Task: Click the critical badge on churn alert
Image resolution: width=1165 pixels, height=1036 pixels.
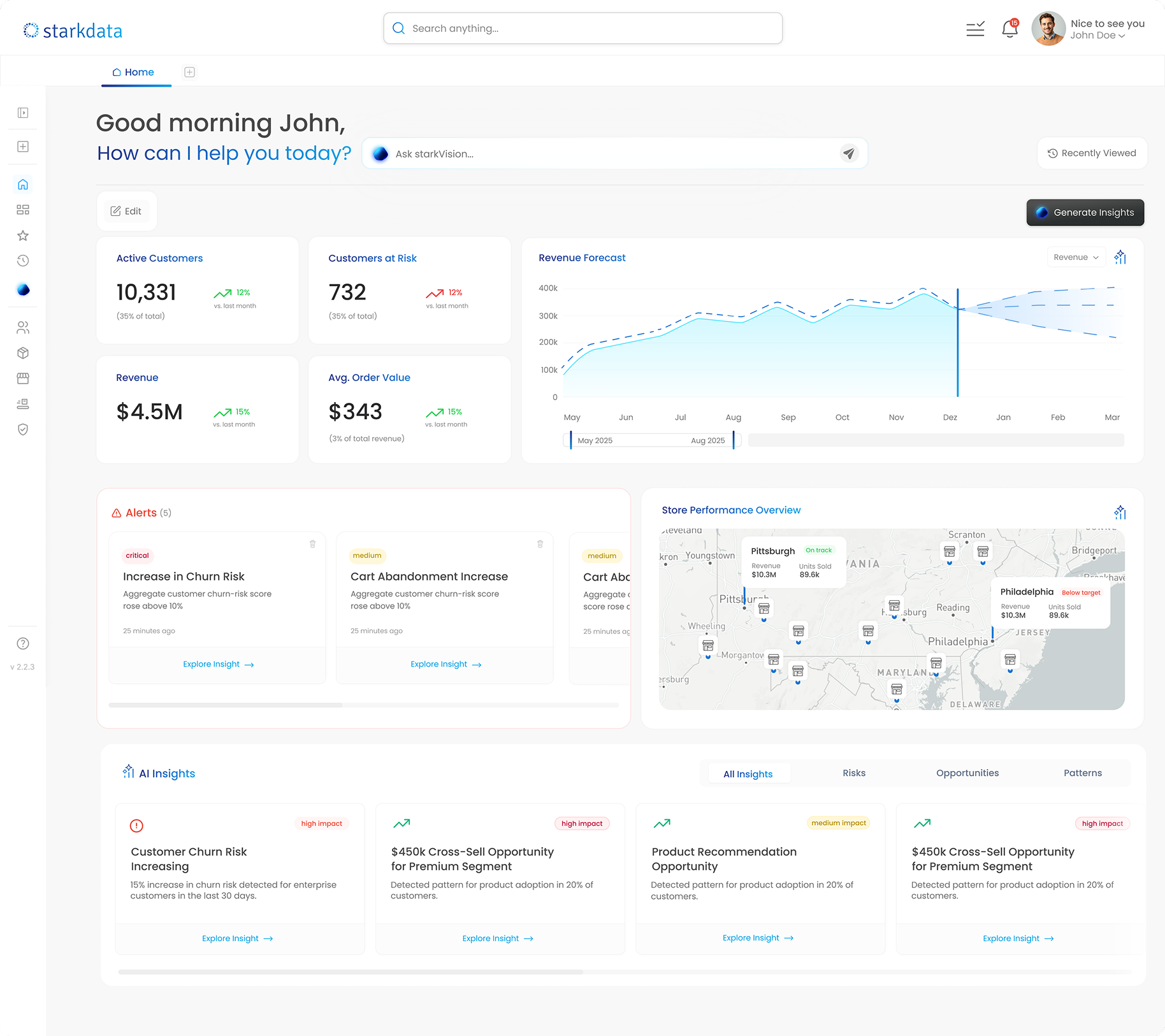Action: click(x=138, y=556)
